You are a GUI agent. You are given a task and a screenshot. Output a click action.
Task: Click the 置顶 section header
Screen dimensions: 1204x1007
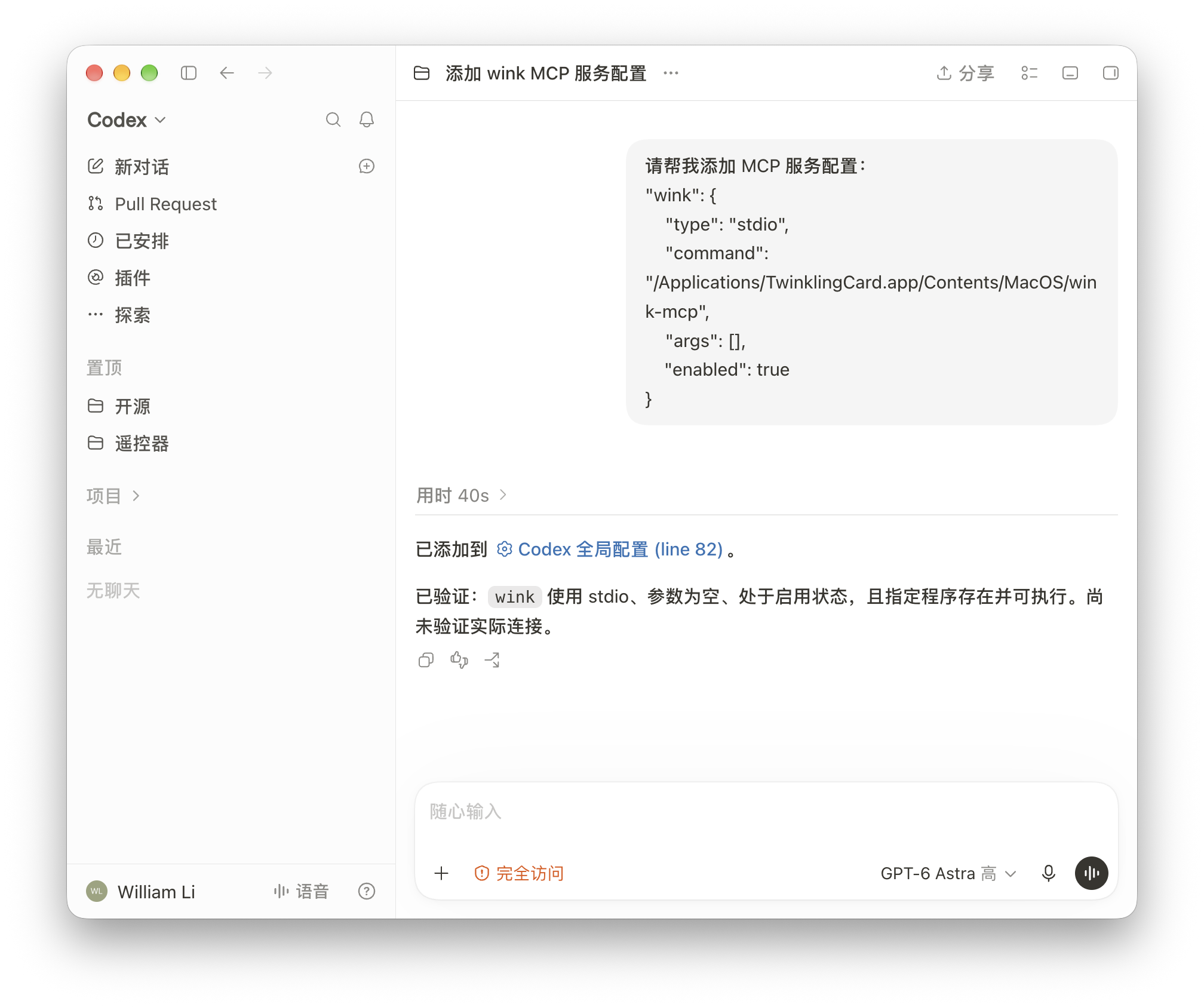pyautogui.click(x=104, y=368)
